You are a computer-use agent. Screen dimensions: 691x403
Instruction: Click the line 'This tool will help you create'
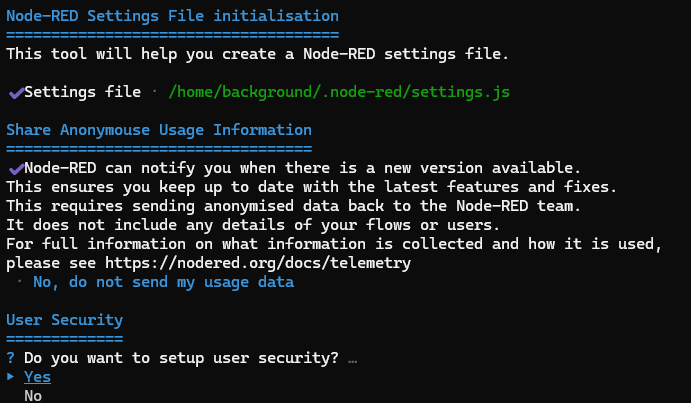258,54
